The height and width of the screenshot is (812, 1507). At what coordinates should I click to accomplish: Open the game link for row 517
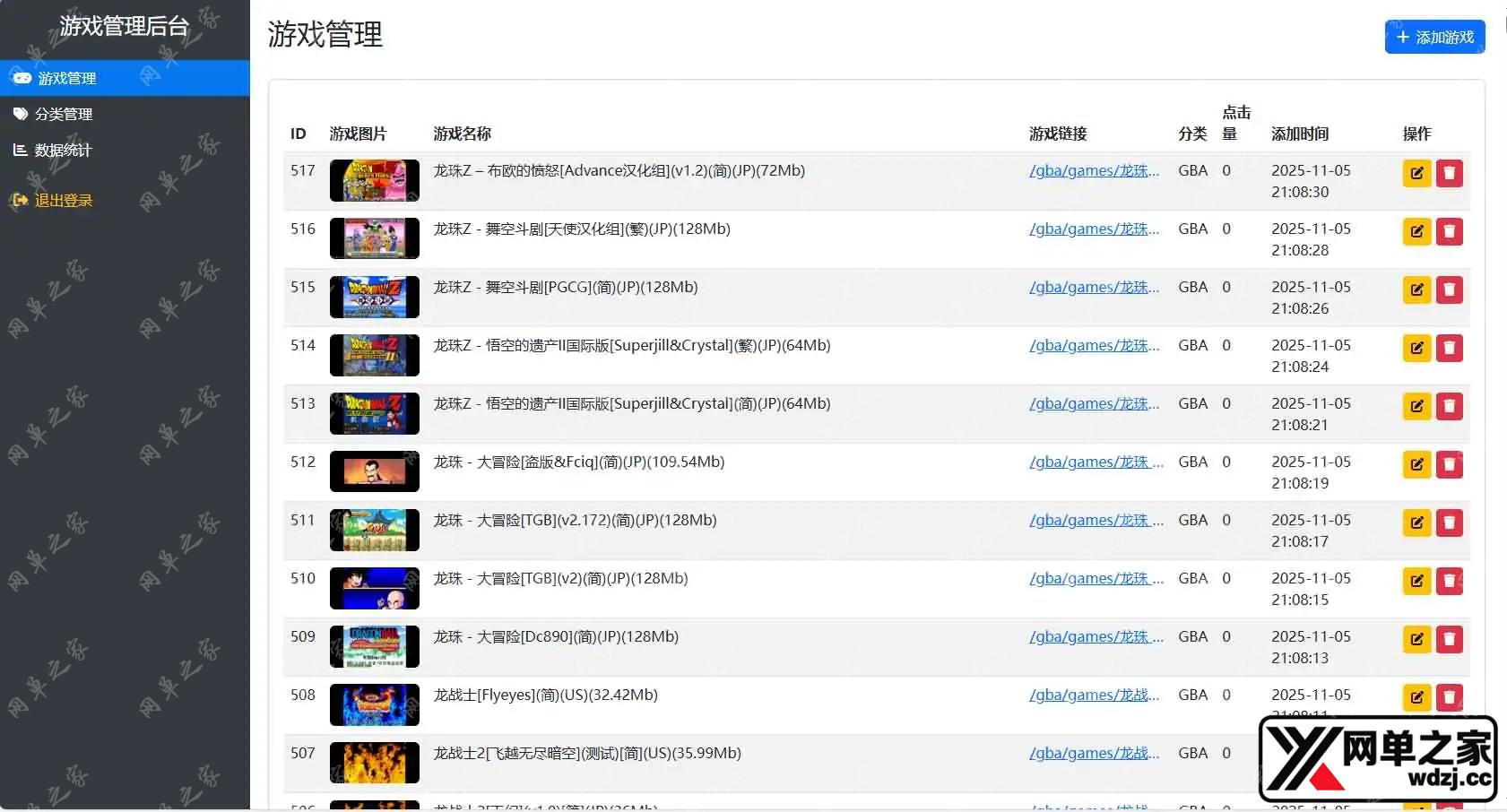coord(1094,171)
